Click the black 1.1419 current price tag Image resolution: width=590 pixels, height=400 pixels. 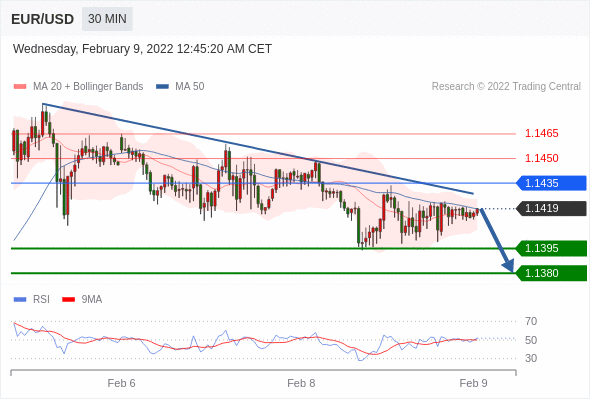(x=551, y=208)
